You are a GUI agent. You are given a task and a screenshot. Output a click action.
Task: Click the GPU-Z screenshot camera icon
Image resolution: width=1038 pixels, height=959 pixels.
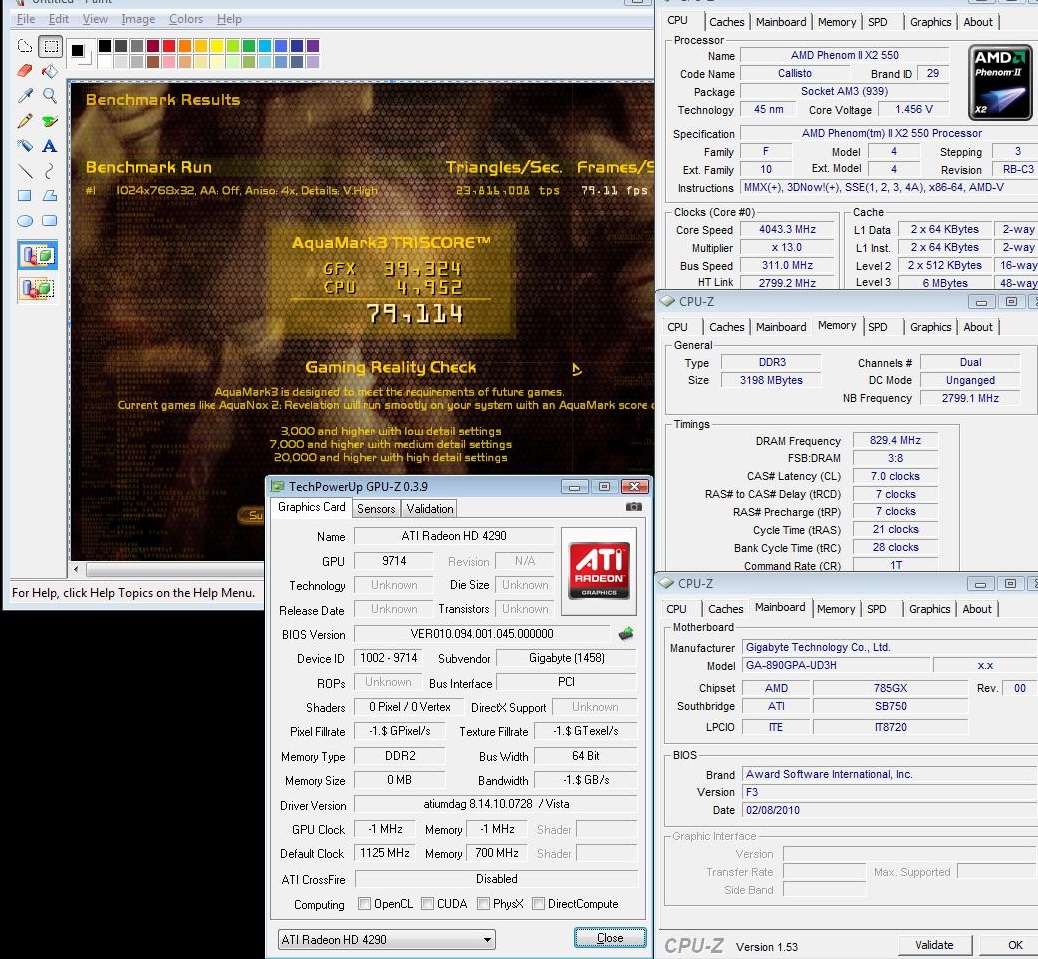(633, 507)
